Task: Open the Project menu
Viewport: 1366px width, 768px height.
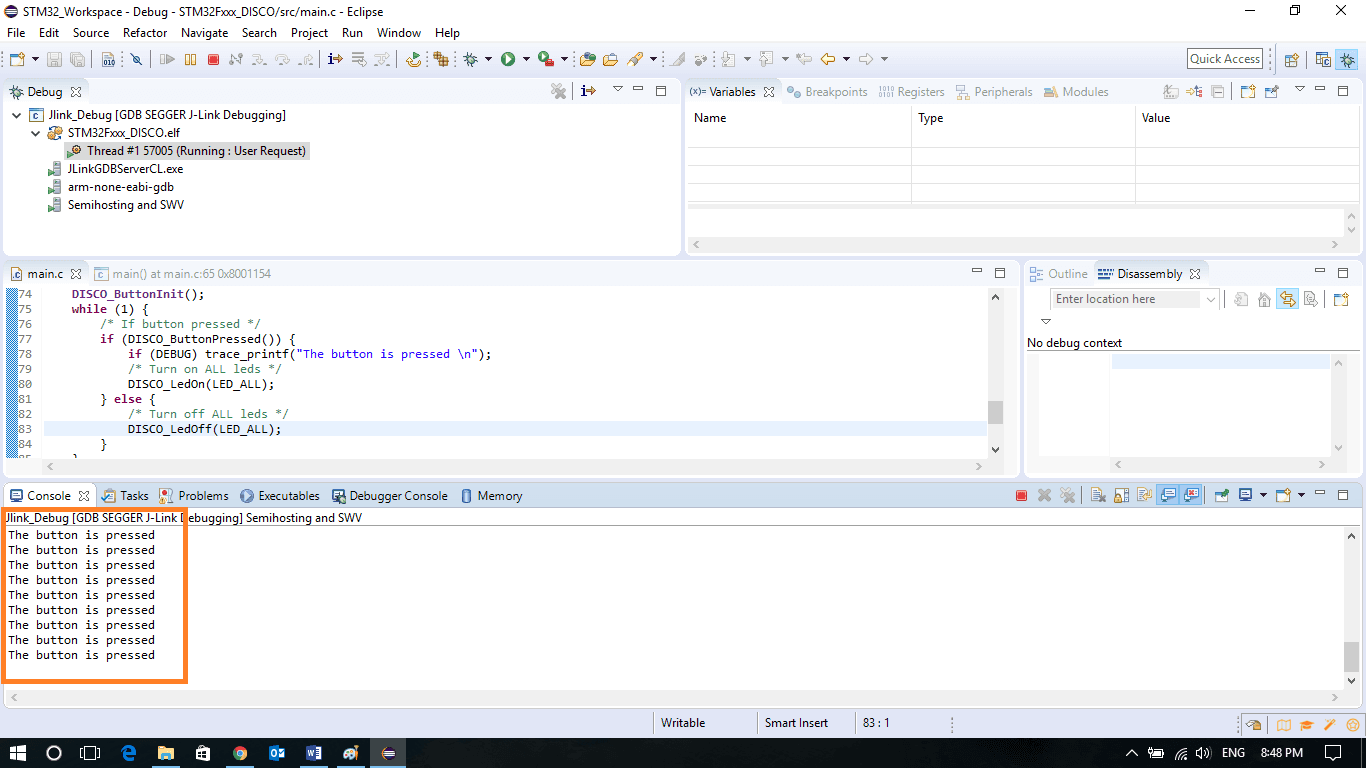Action: [x=309, y=33]
